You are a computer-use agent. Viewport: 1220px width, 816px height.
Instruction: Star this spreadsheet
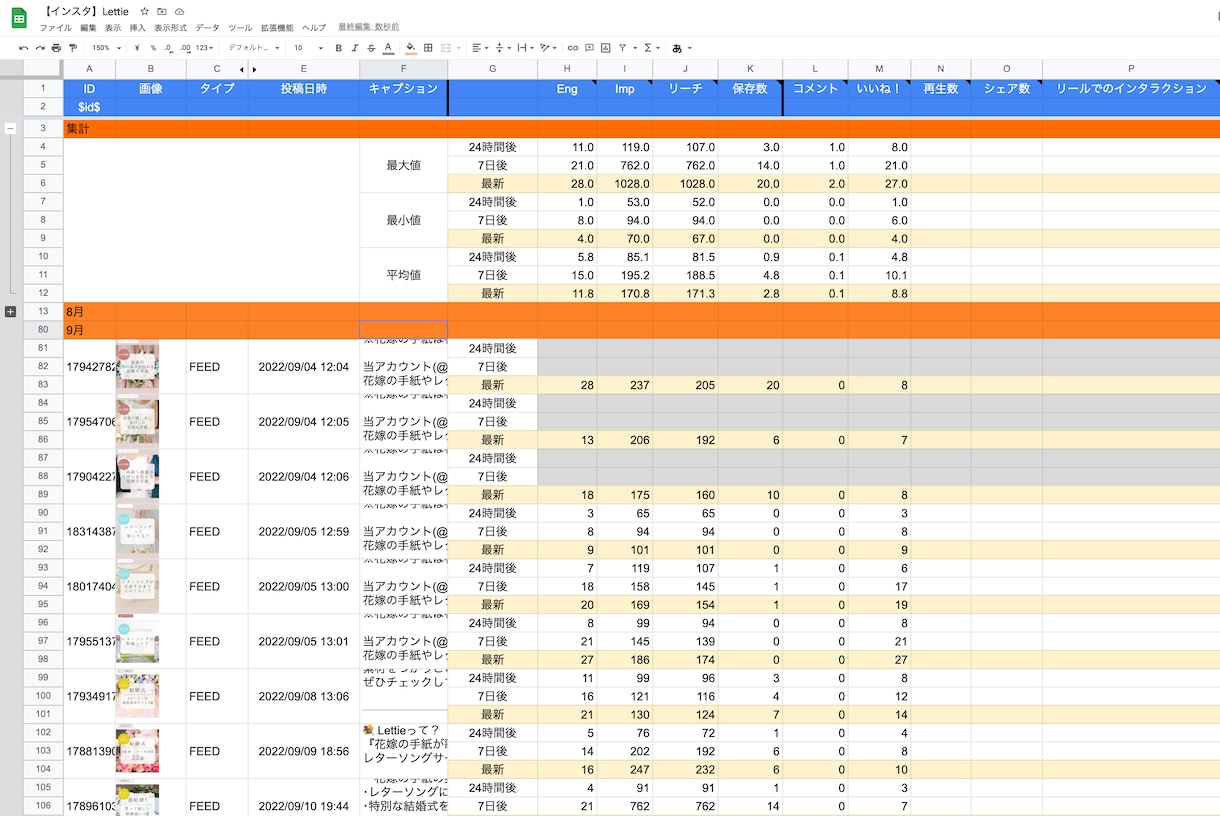145,11
